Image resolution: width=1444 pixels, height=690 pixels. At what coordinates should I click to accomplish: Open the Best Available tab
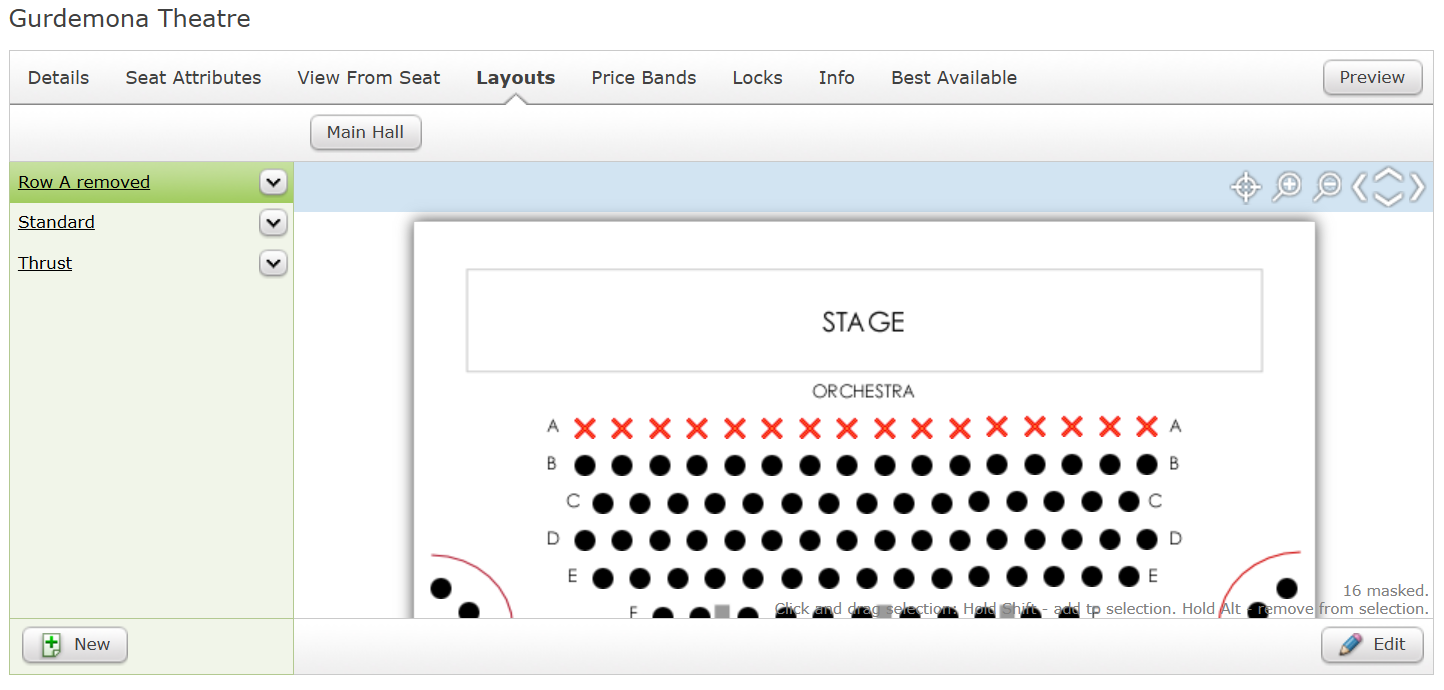(954, 78)
